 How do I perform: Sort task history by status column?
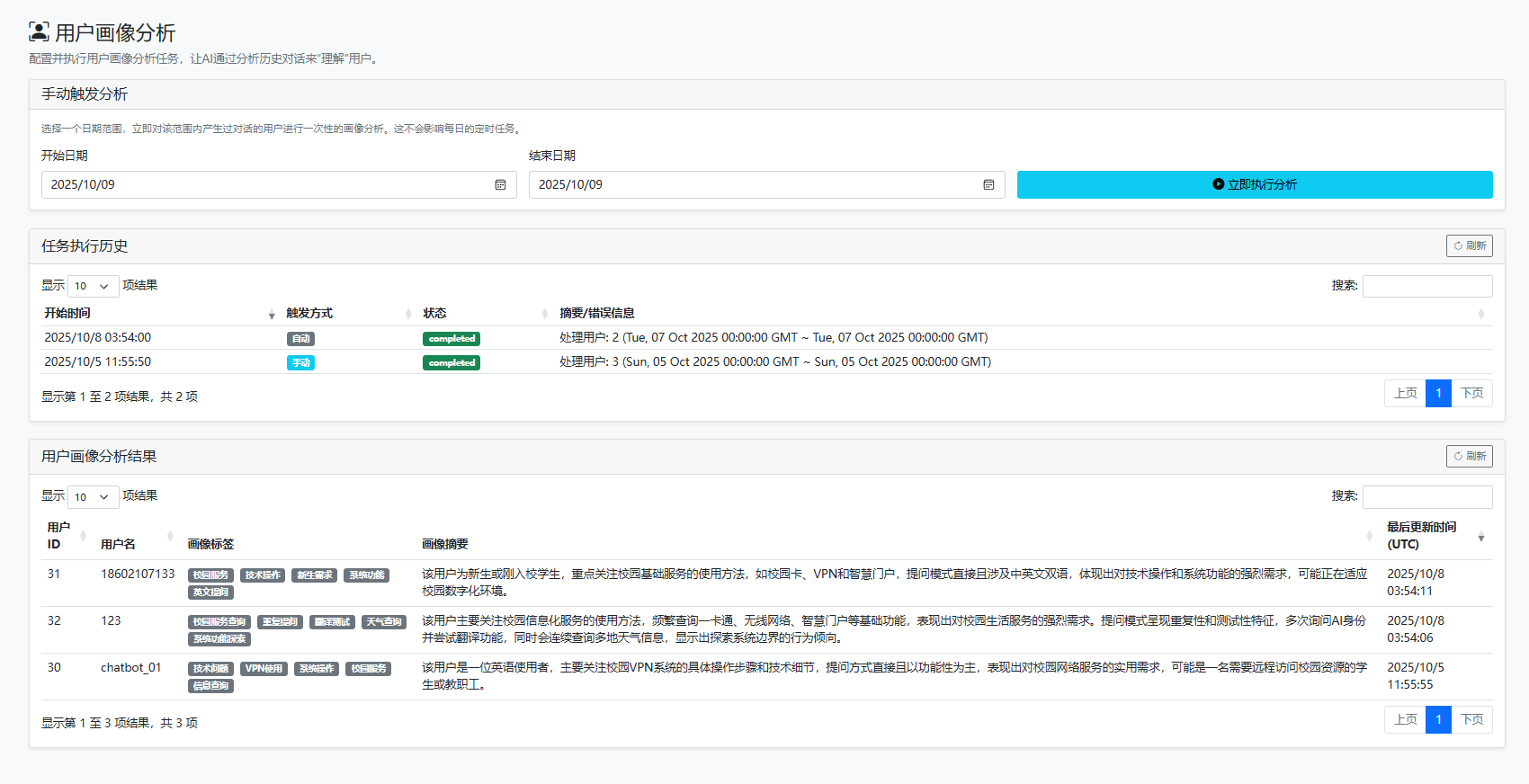pyautogui.click(x=483, y=314)
